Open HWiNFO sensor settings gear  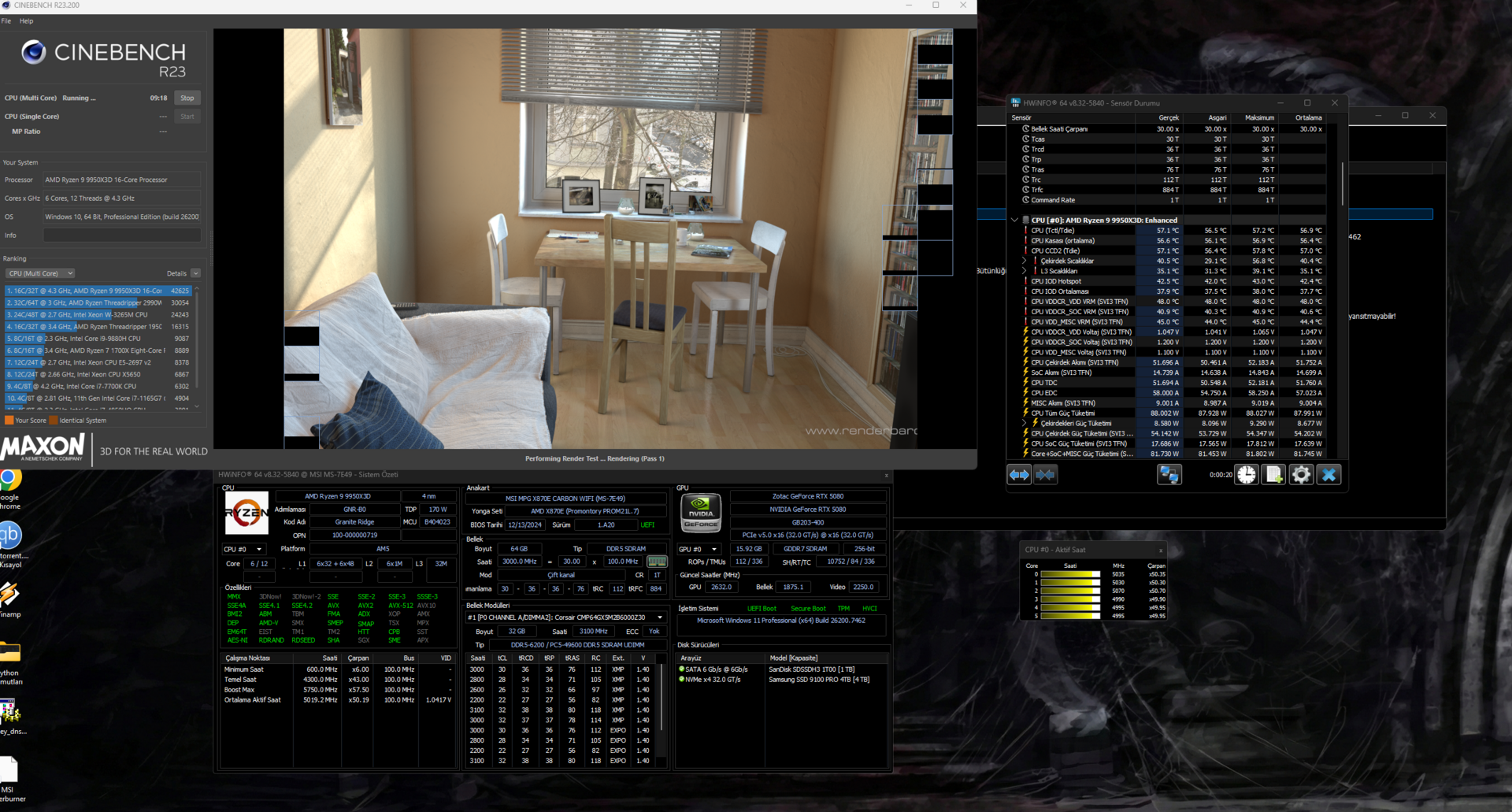1301,474
